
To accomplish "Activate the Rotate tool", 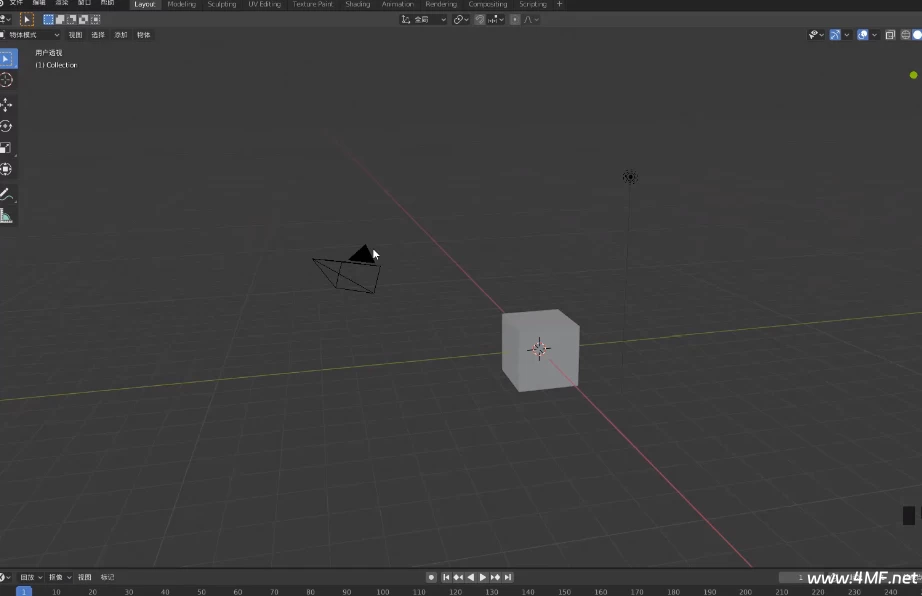I will 7,126.
